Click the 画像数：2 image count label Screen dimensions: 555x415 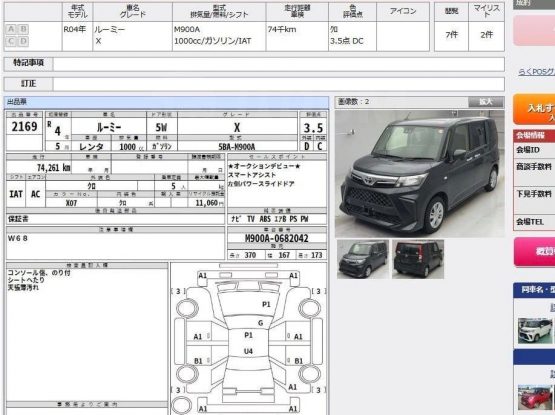[353, 102]
